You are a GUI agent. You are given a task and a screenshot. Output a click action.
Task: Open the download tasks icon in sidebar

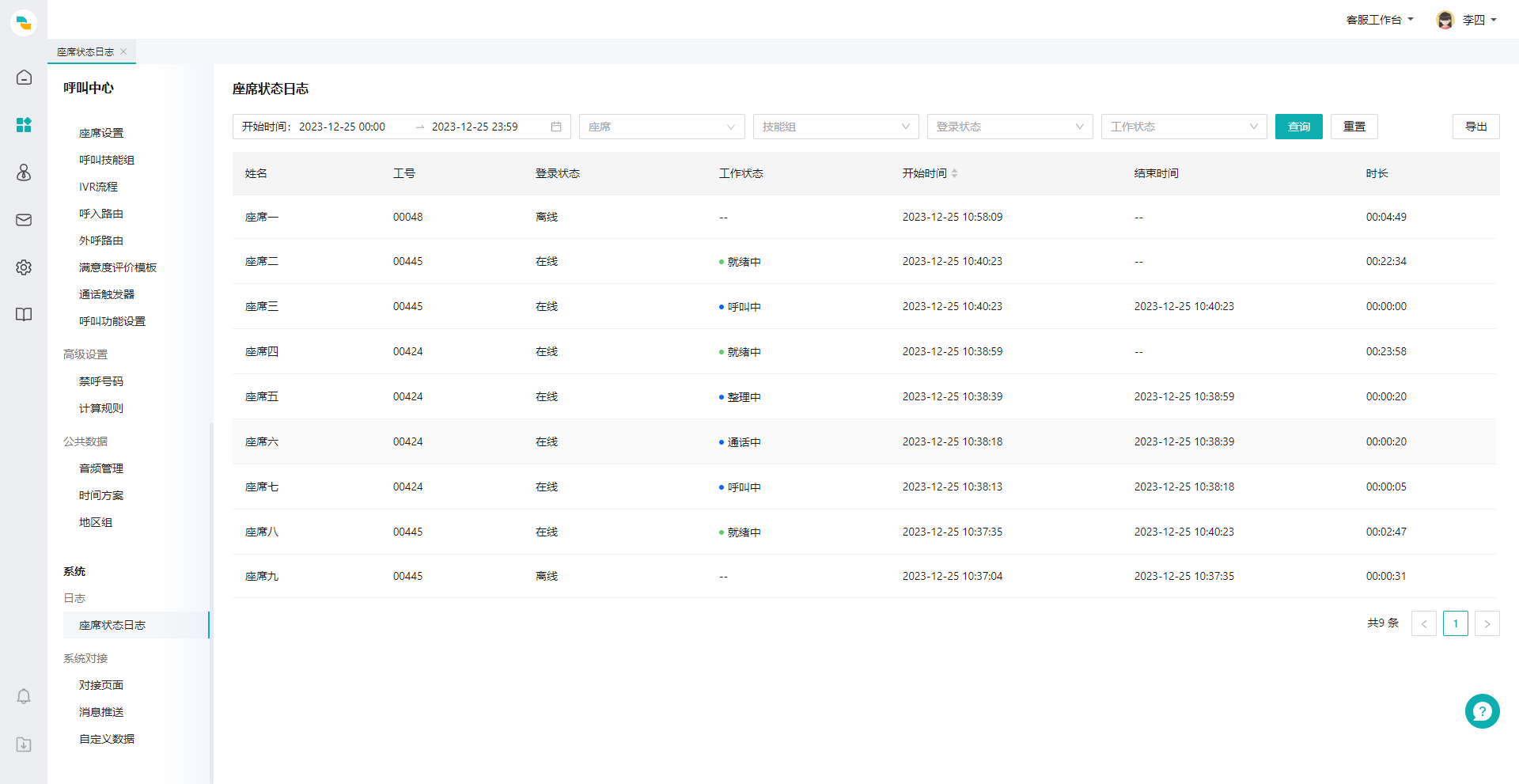coord(24,744)
